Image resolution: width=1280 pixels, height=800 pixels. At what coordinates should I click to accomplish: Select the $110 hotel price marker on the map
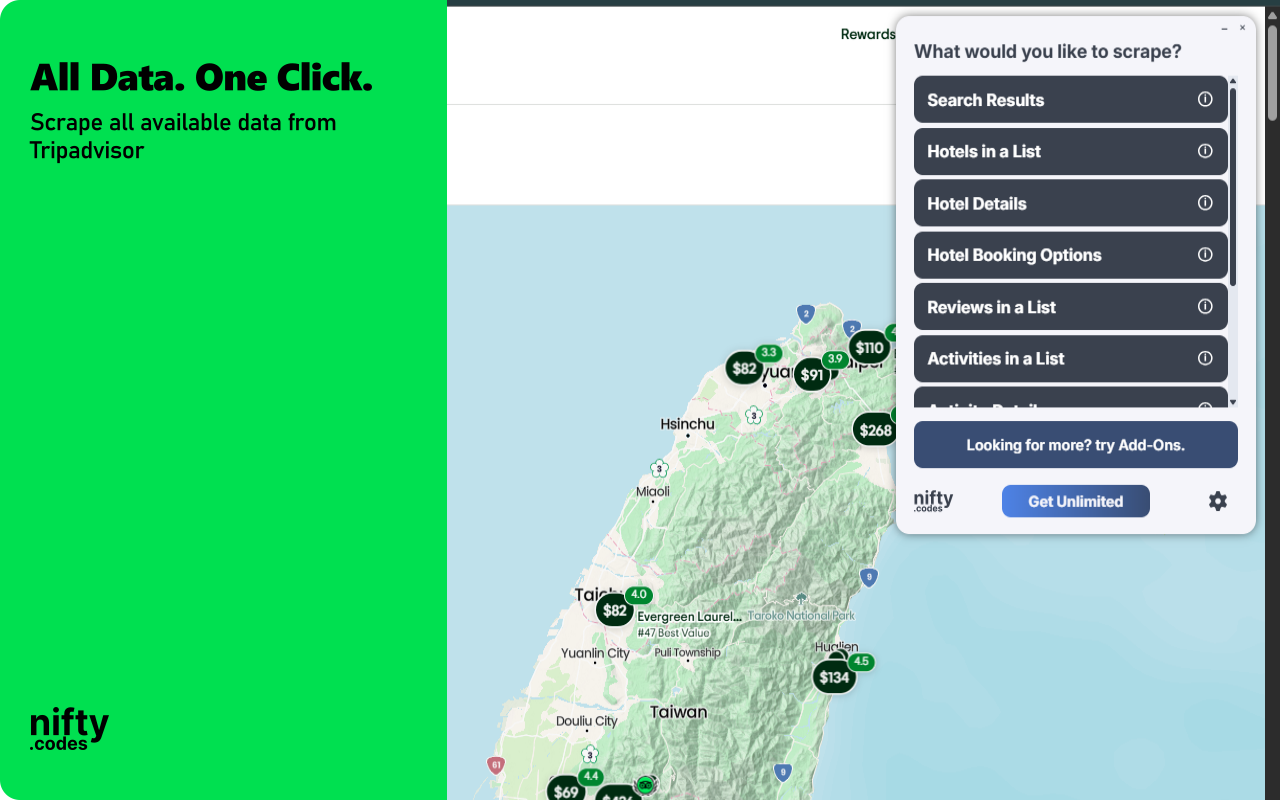869,347
